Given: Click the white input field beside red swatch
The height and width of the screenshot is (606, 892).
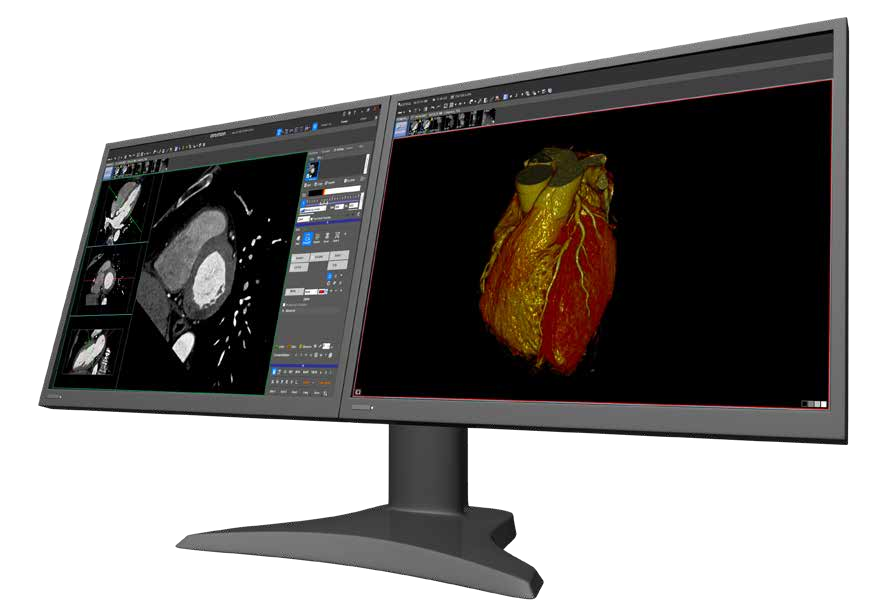Looking at the screenshot, I should (x=311, y=292).
